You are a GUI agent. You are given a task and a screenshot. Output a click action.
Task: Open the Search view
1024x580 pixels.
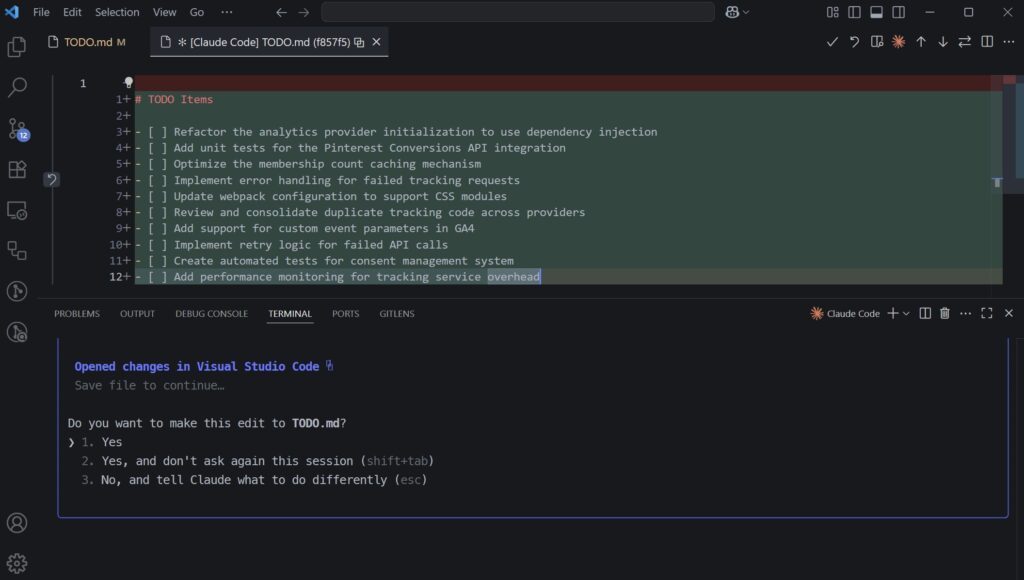pos(16,88)
